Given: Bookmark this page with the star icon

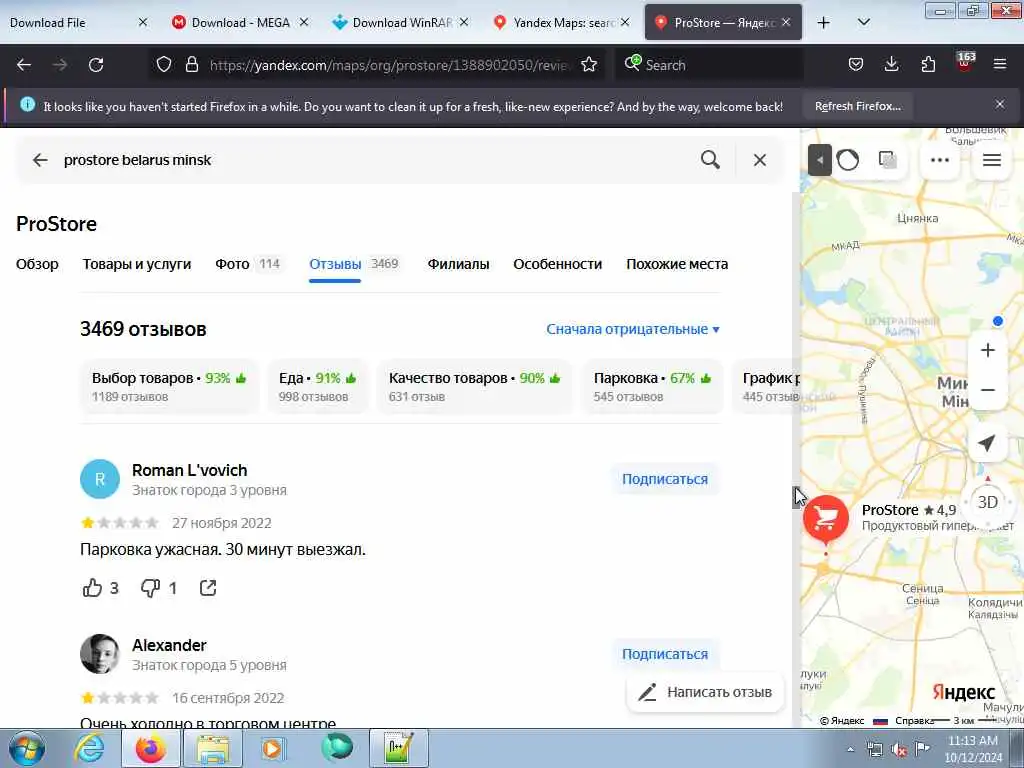Looking at the screenshot, I should [x=589, y=64].
